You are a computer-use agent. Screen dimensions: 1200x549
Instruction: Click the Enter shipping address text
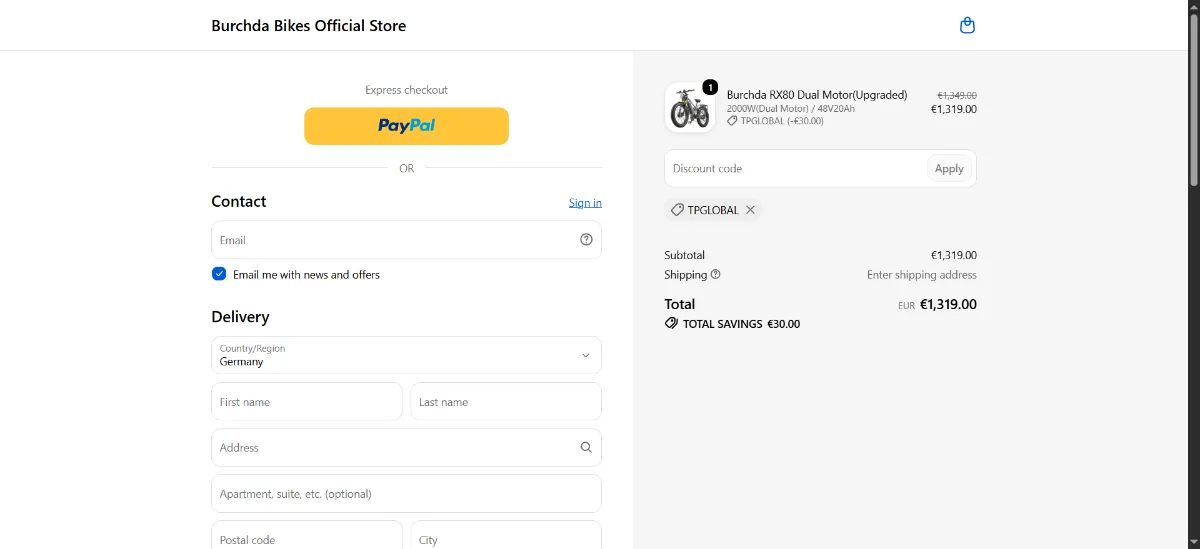coord(922,274)
